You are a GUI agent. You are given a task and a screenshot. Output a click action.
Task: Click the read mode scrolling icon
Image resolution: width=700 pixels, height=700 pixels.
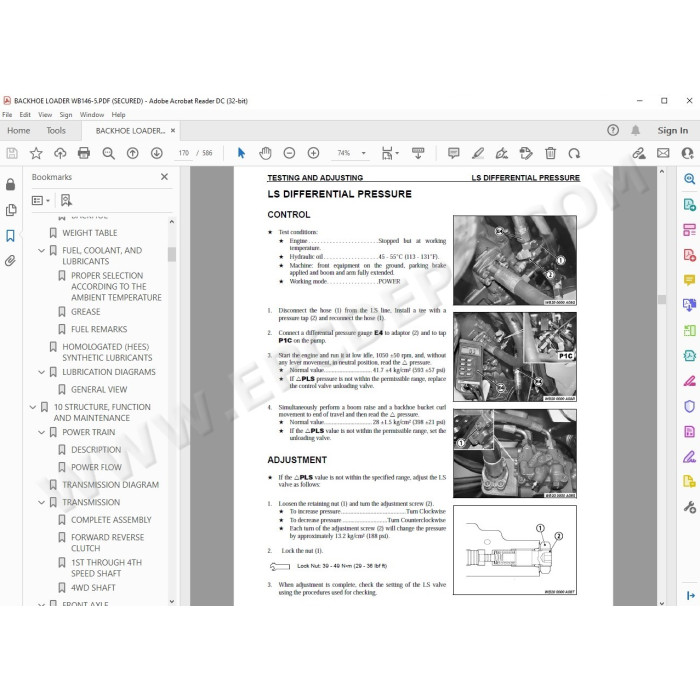[418, 154]
